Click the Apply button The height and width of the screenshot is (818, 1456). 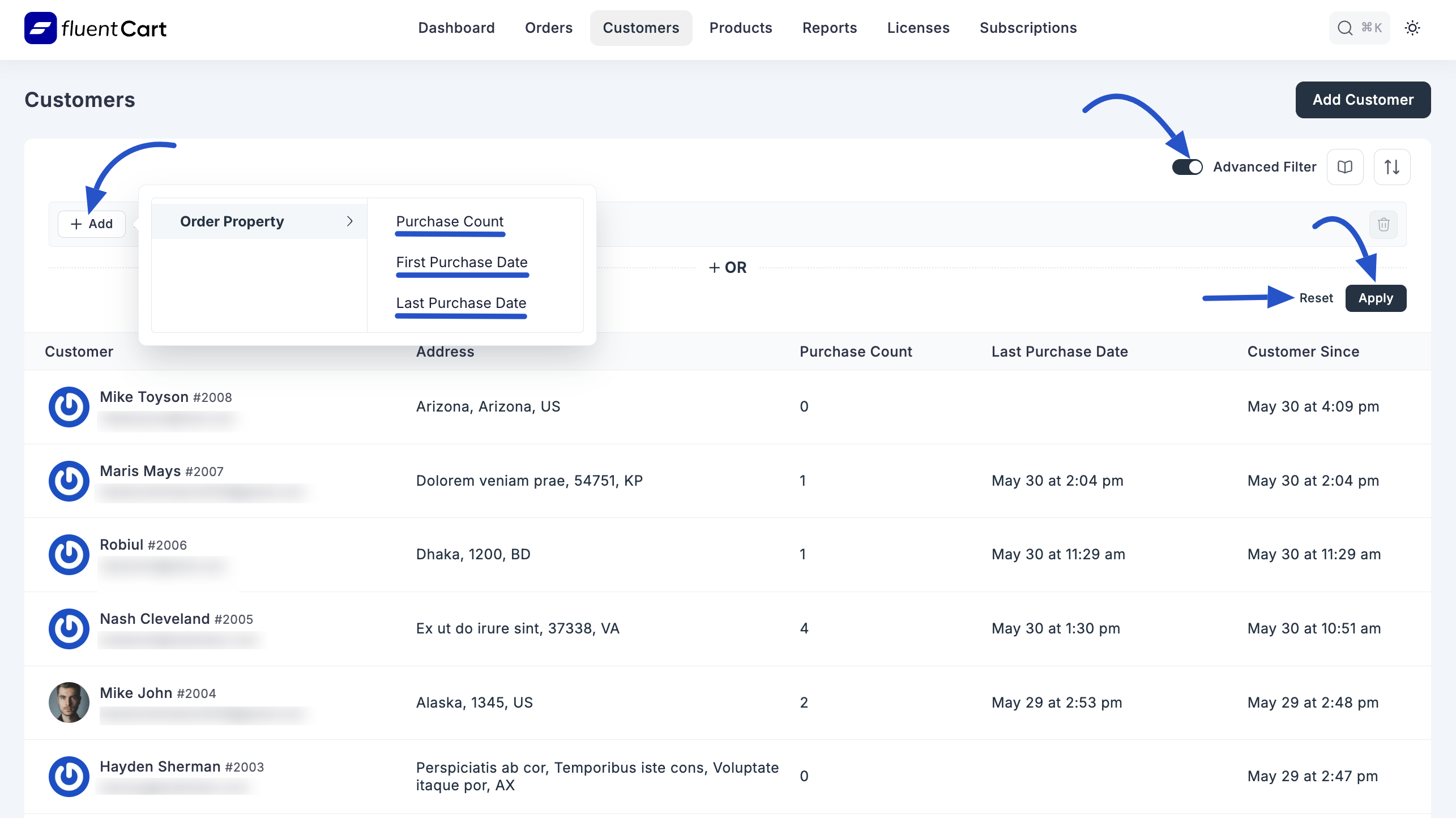click(1376, 298)
